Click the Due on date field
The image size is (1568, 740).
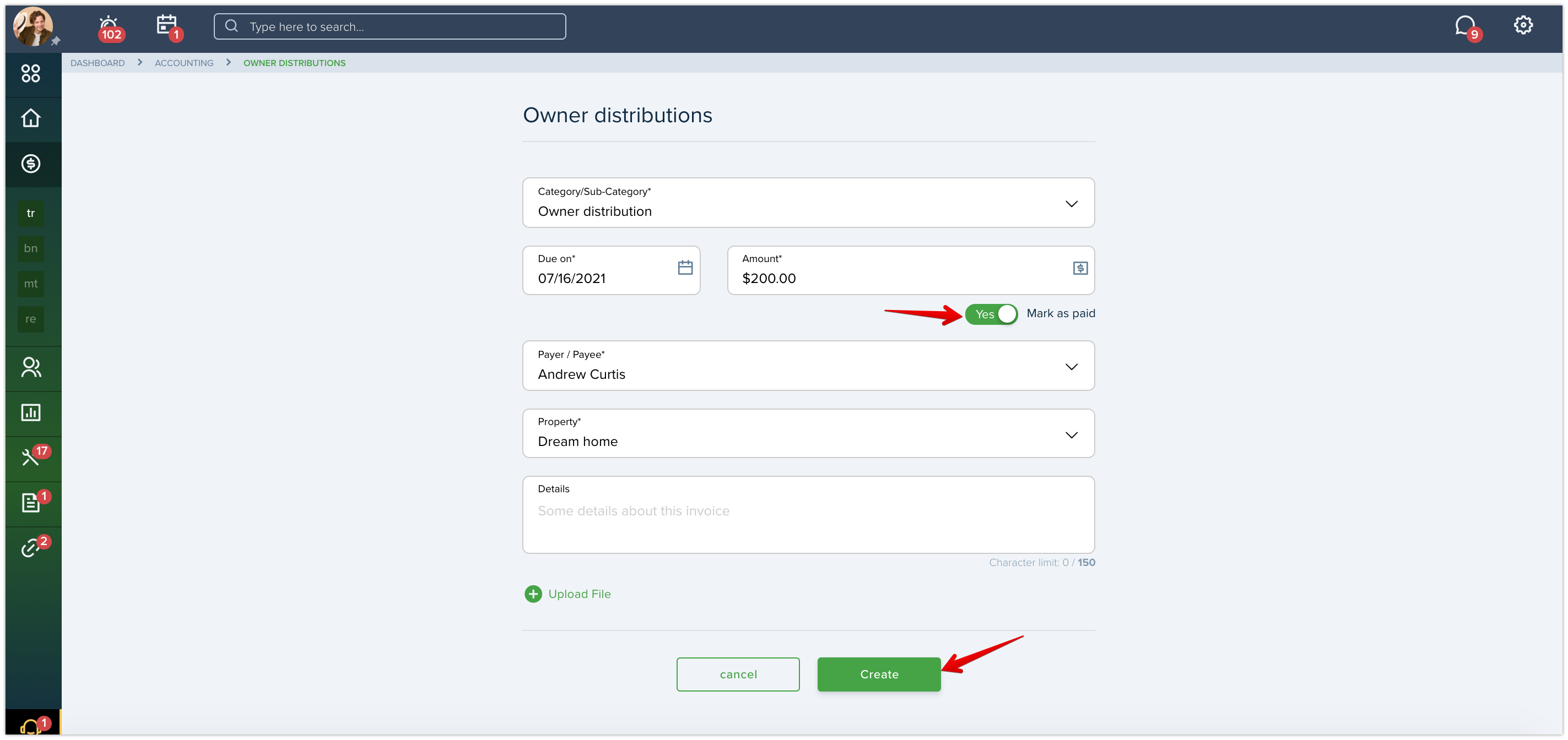click(x=611, y=270)
